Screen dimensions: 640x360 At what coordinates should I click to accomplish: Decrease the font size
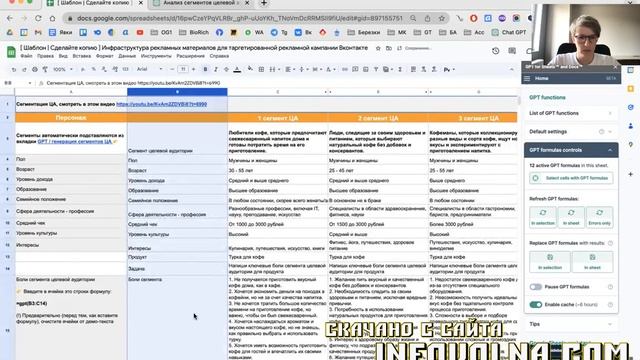click(x=172, y=69)
